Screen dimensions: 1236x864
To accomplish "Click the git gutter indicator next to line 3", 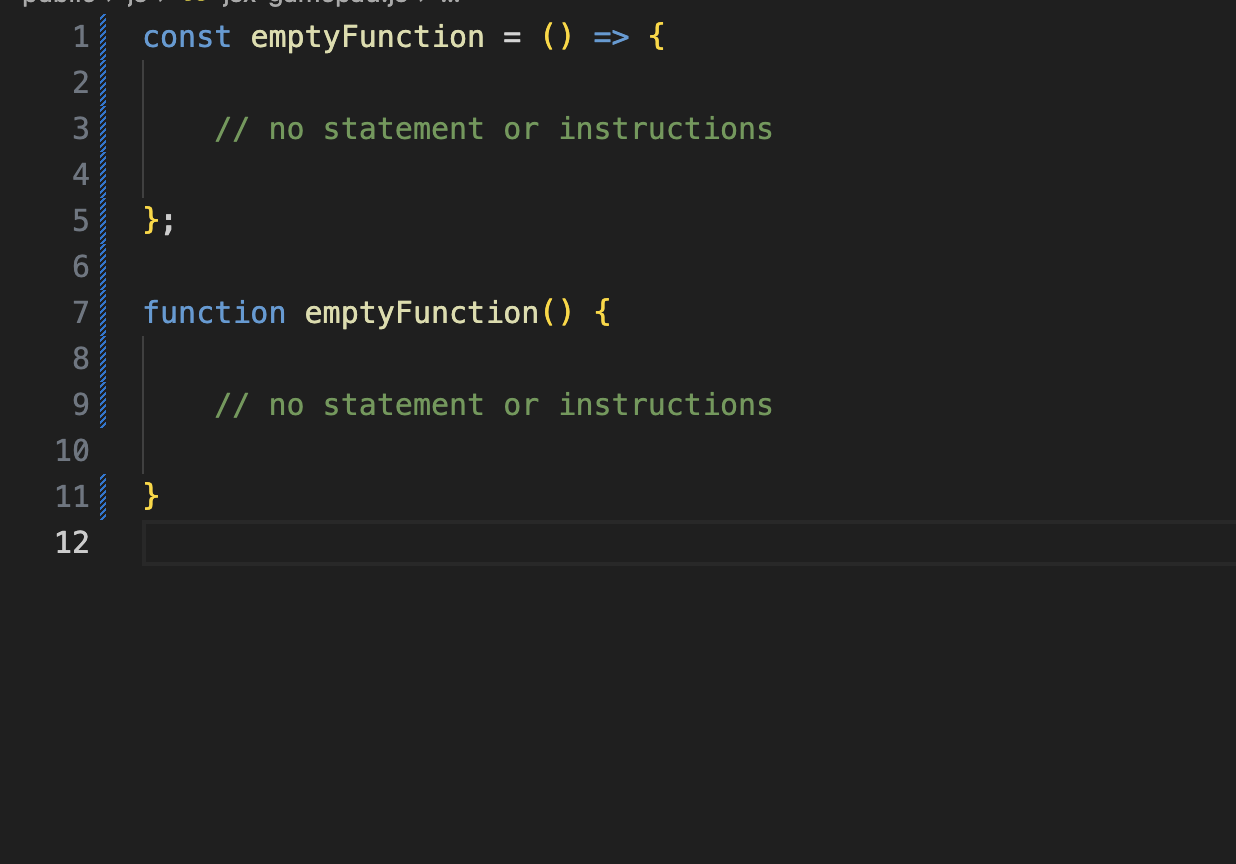I will coord(102,128).
